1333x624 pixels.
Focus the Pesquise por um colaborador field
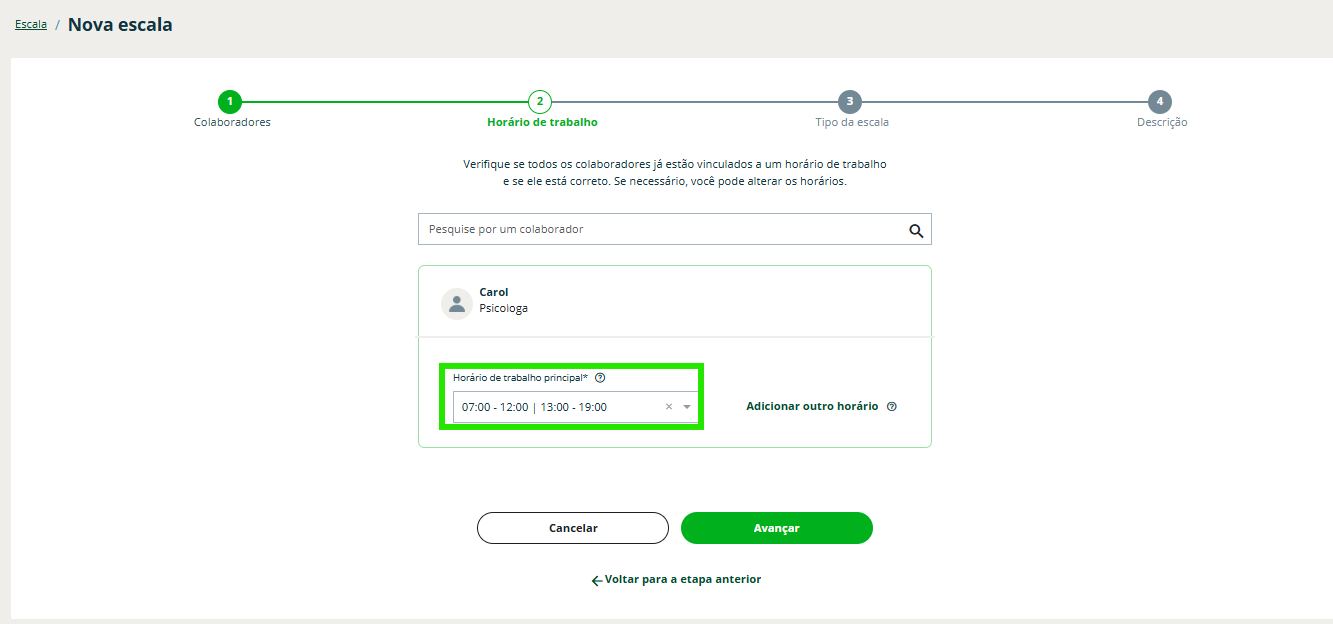pyautogui.click(x=660, y=229)
